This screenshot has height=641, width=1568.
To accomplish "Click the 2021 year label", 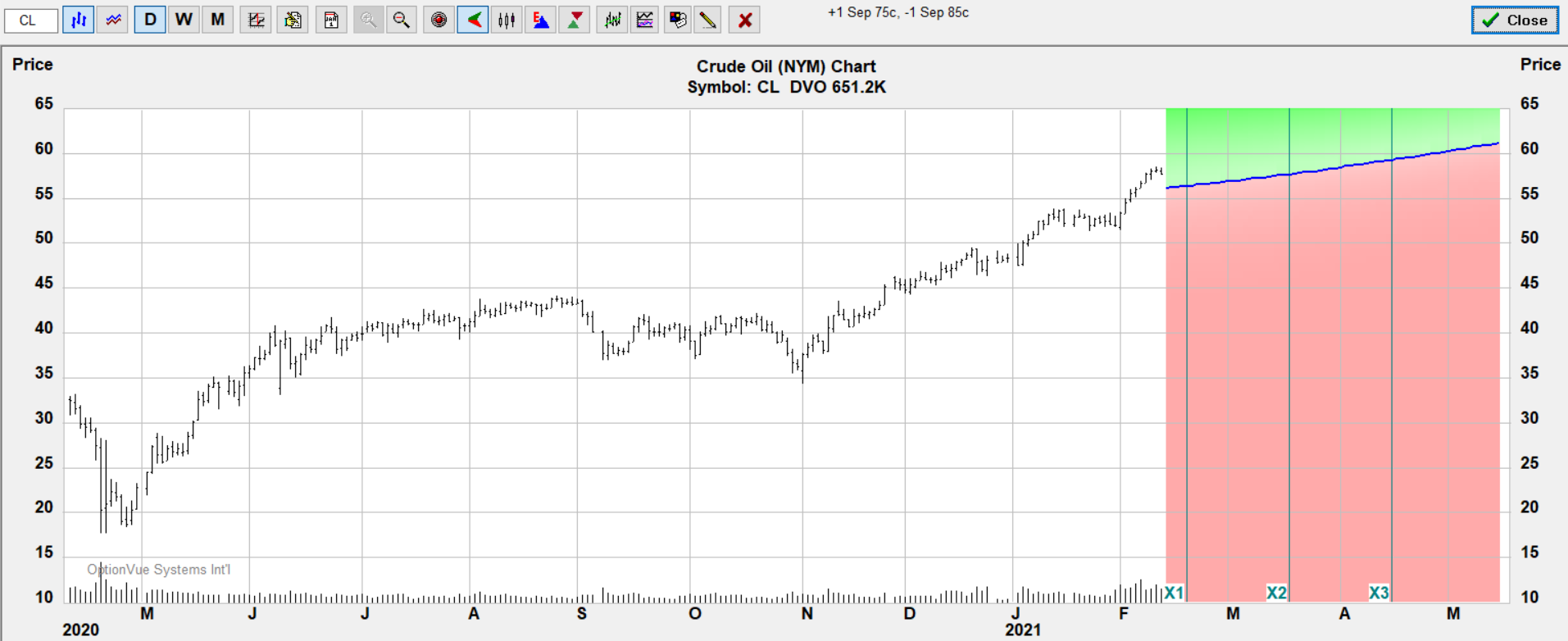I will click(x=1023, y=630).
